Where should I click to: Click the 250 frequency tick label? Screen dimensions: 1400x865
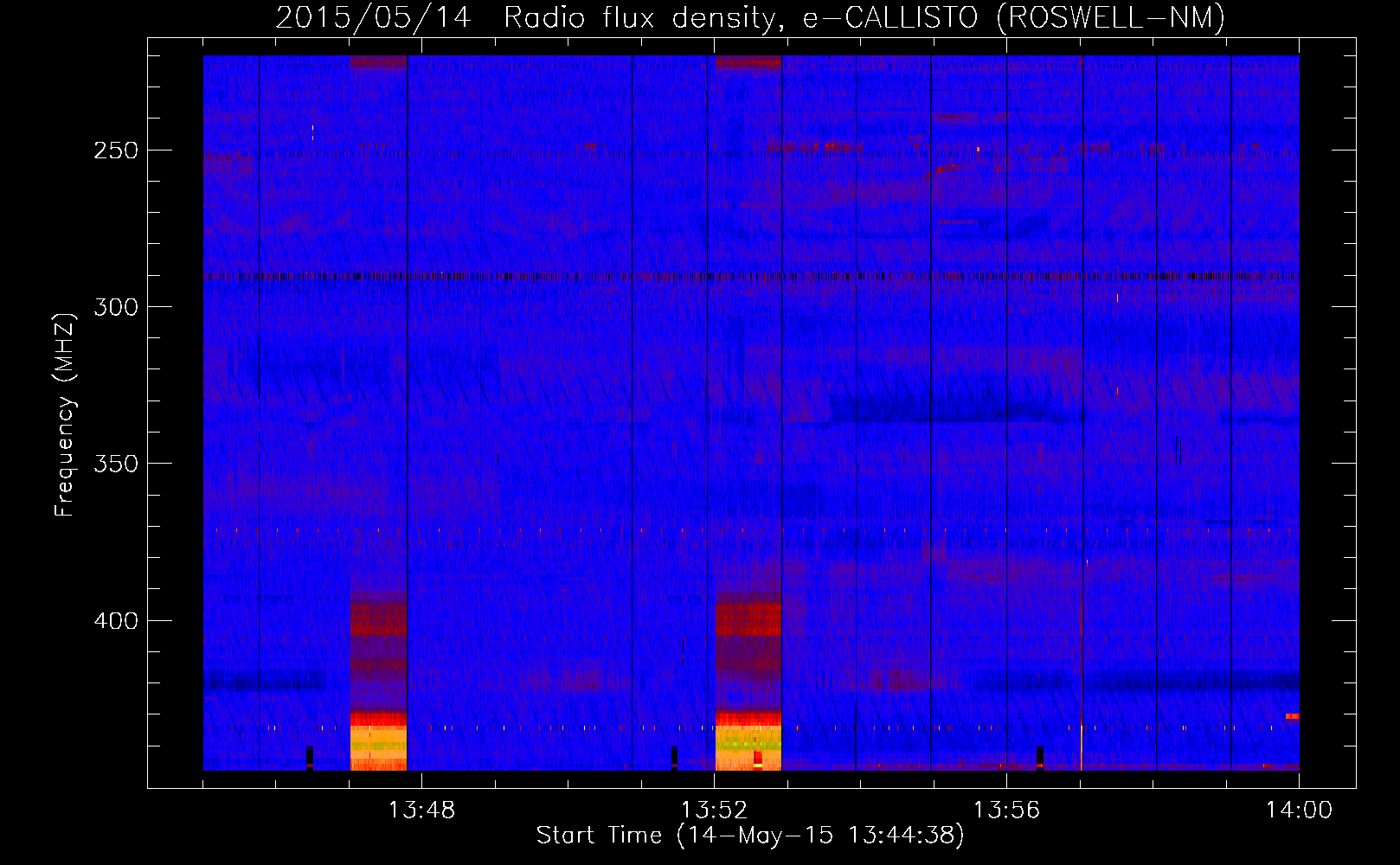[x=116, y=151]
